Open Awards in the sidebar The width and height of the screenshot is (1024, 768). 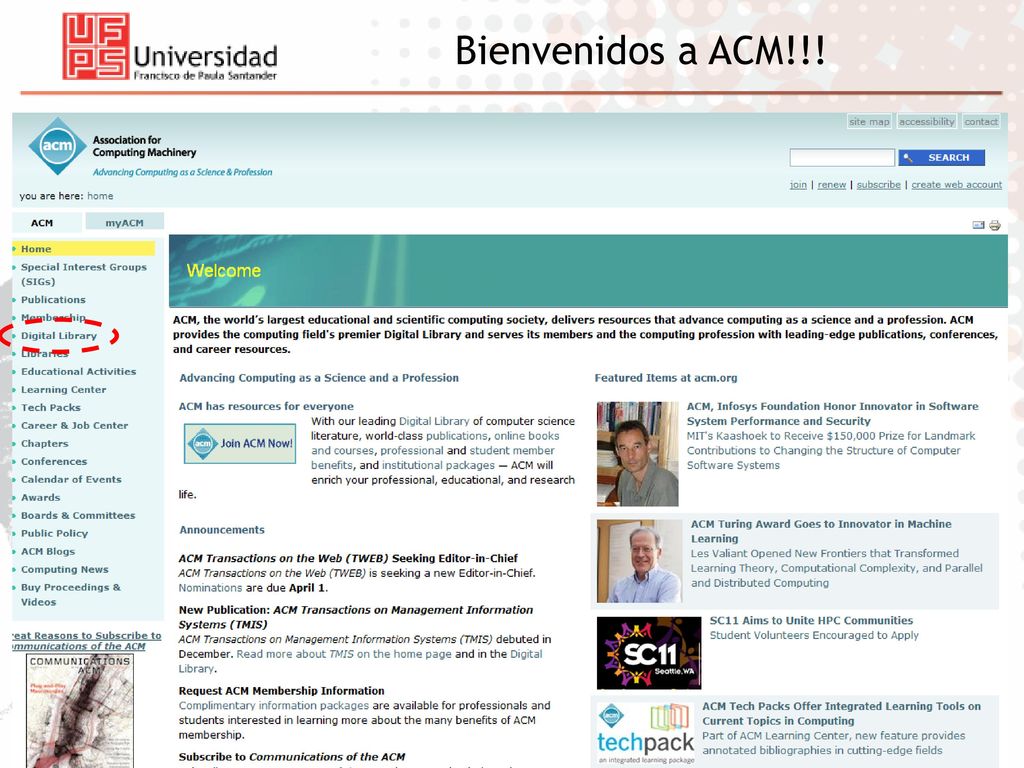[x=40, y=498]
